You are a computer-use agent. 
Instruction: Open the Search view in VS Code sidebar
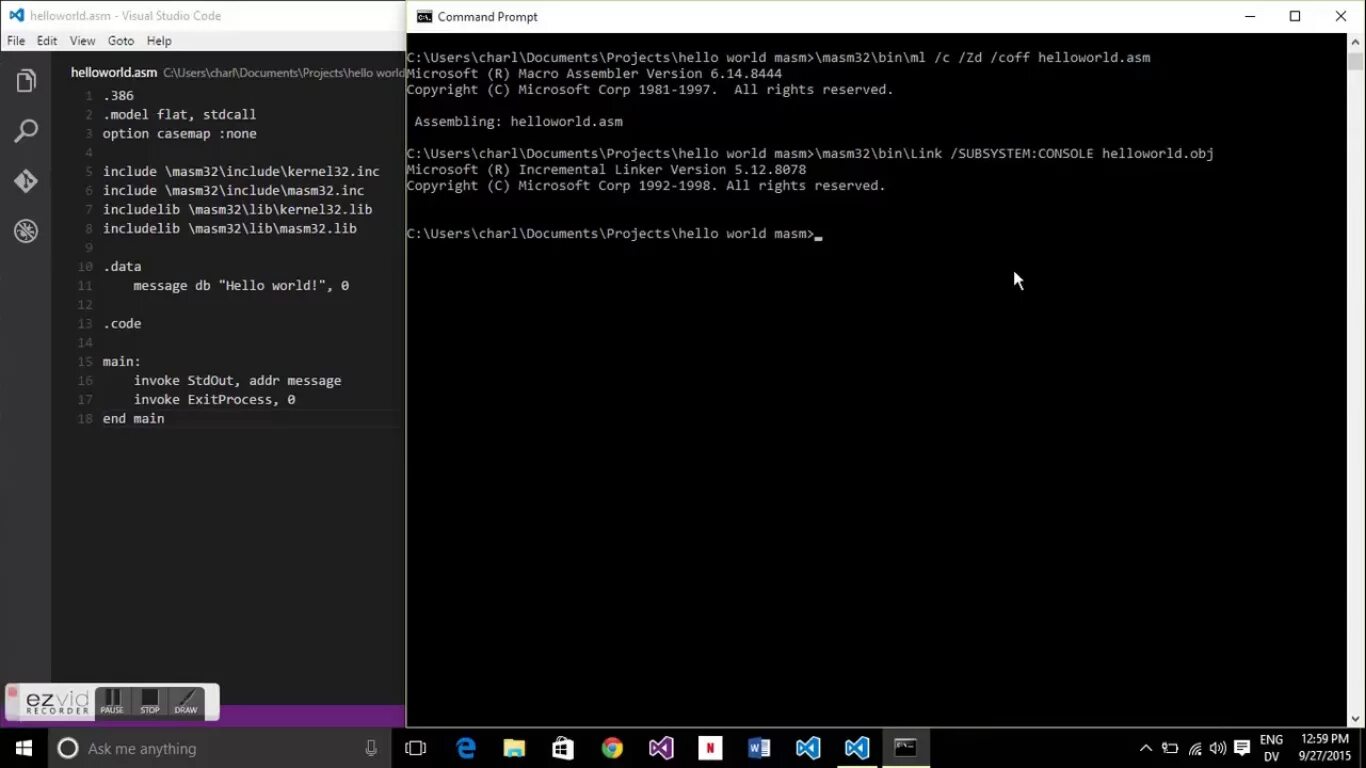[26, 131]
